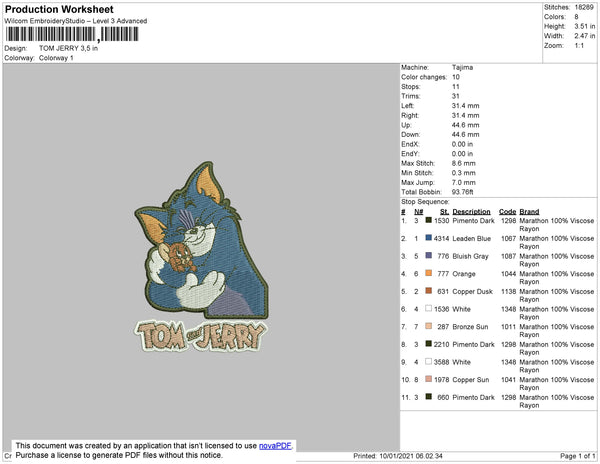This screenshot has width=600, height=464.
Task: Click stitch count '3588' in stop 9
Action: click(x=441, y=362)
